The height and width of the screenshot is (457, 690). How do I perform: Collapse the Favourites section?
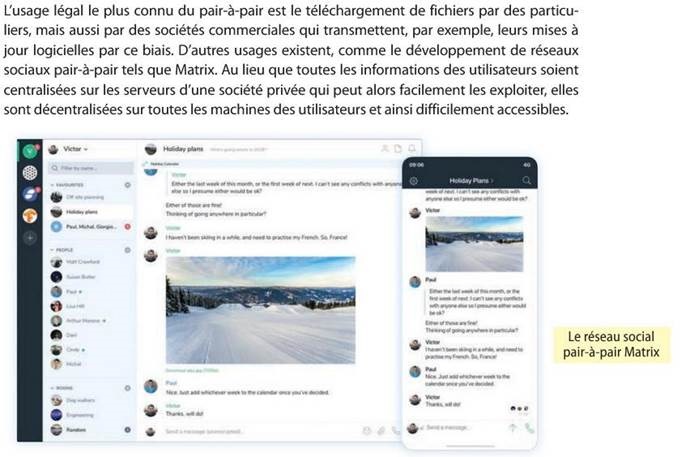67,185
